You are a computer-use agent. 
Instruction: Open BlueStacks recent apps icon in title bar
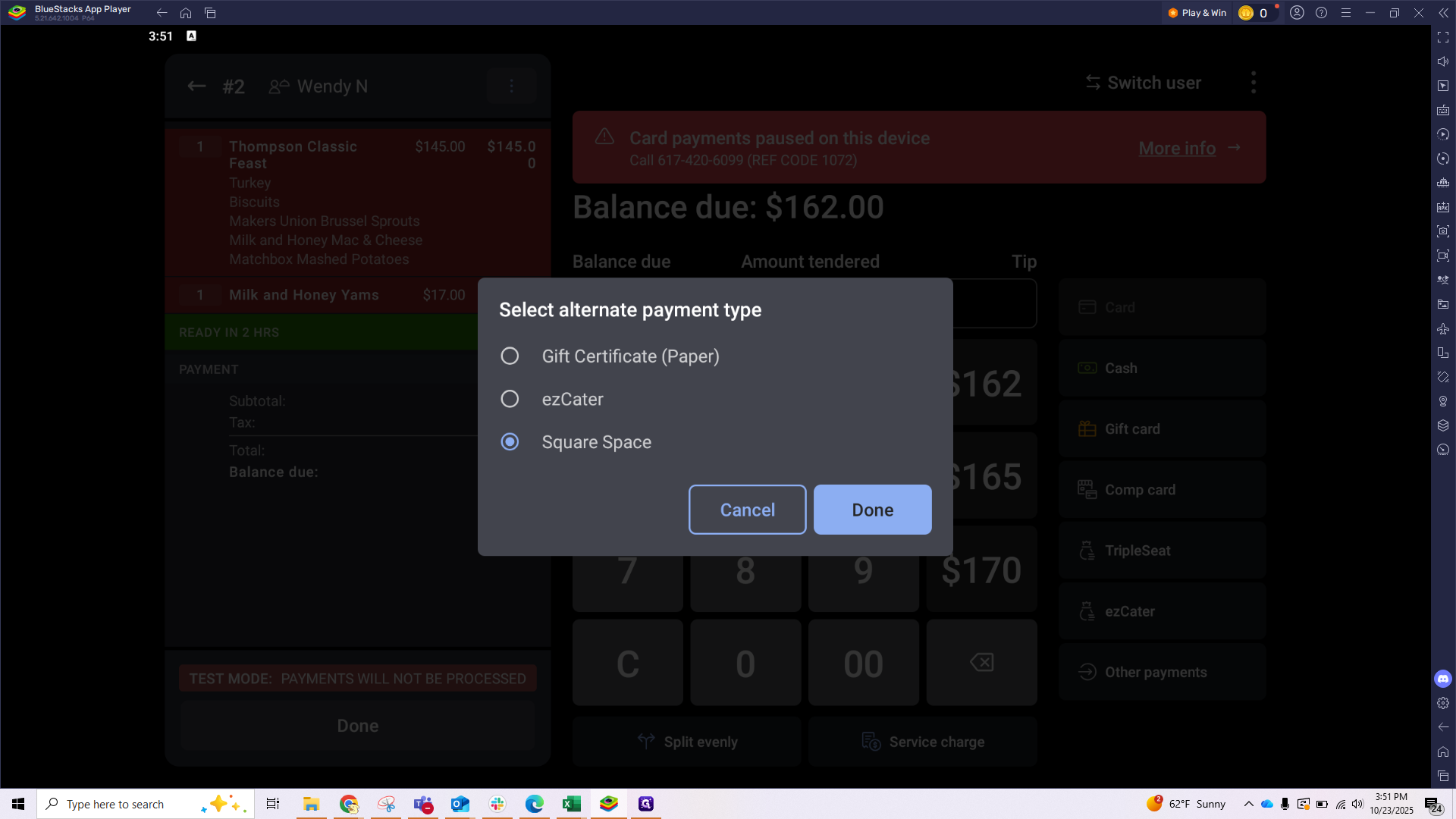[210, 13]
